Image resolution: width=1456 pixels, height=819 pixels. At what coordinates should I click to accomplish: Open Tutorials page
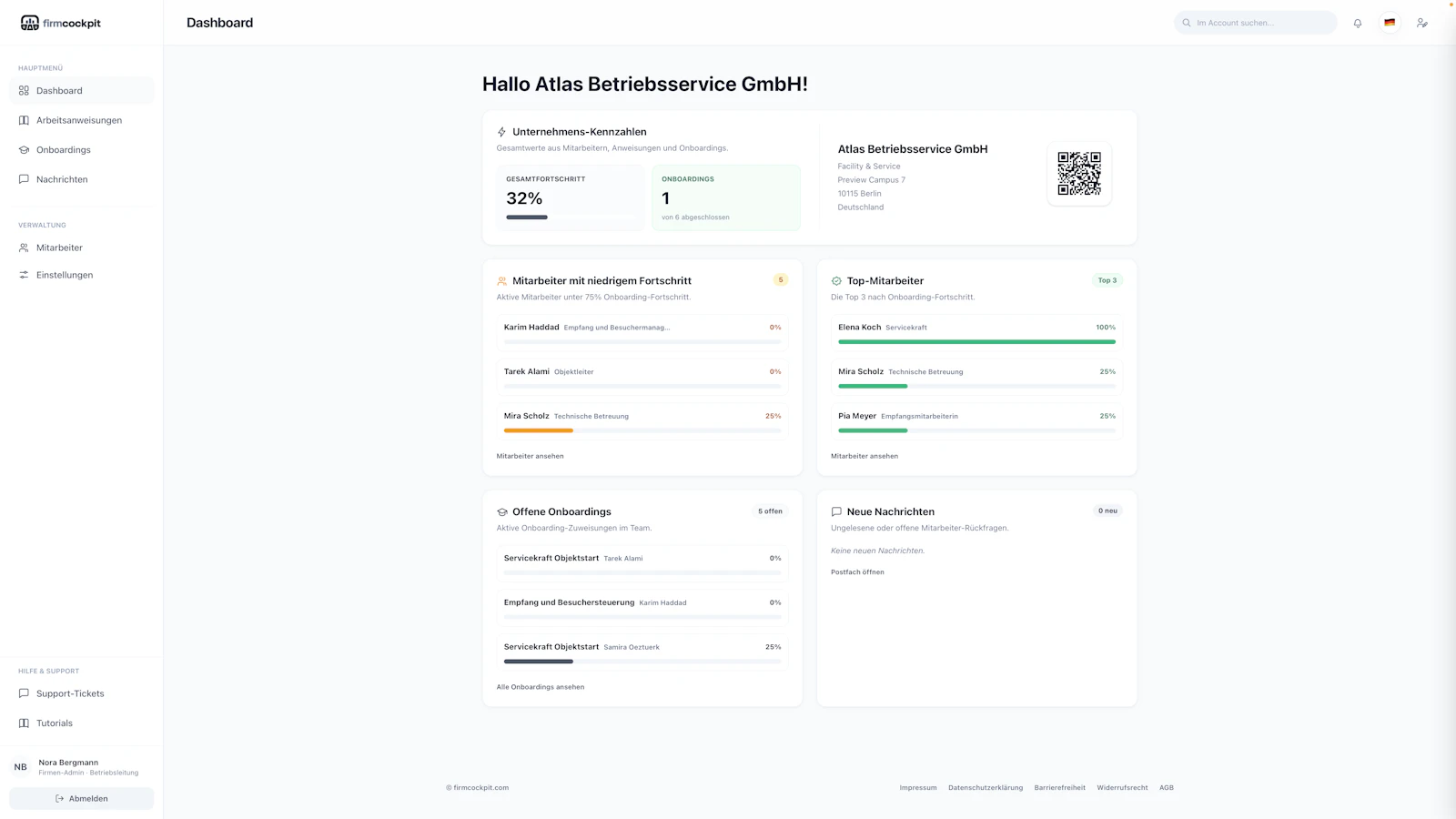pyautogui.click(x=82, y=723)
